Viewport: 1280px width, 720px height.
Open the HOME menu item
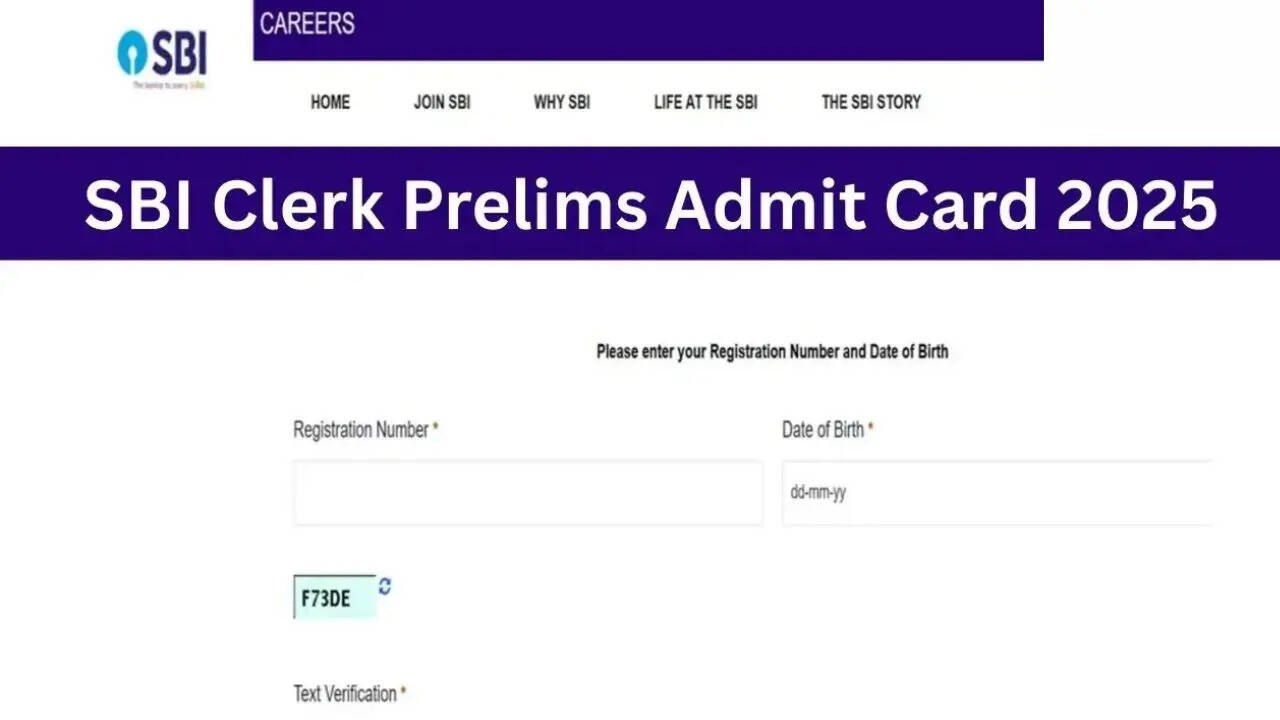pos(330,102)
